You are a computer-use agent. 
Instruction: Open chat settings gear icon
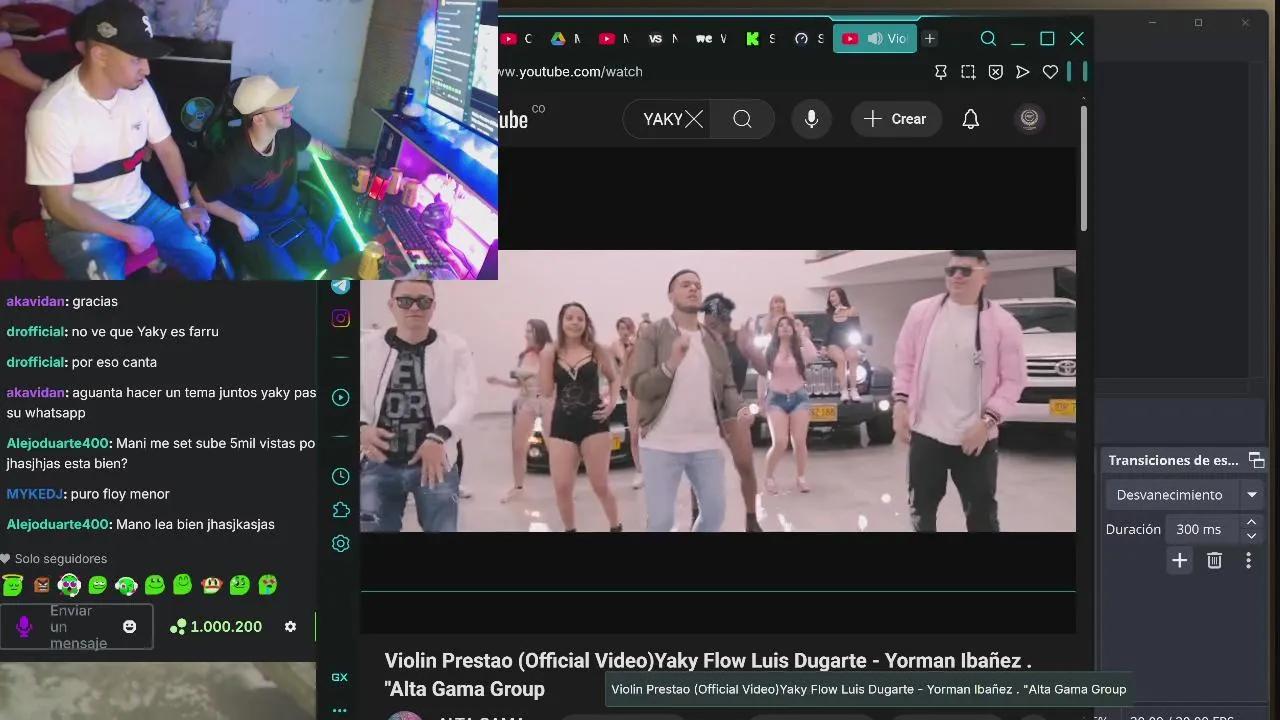[290, 626]
